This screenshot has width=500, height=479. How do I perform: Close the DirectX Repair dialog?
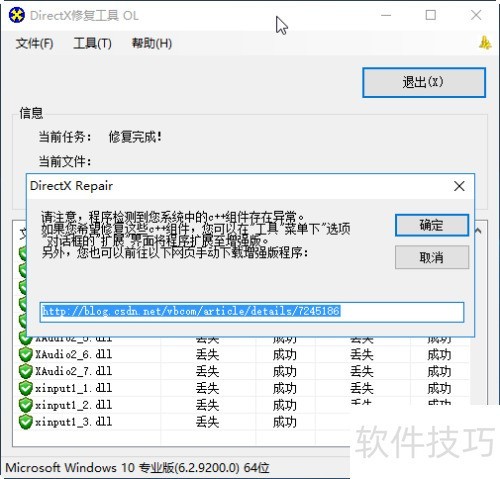point(459,186)
